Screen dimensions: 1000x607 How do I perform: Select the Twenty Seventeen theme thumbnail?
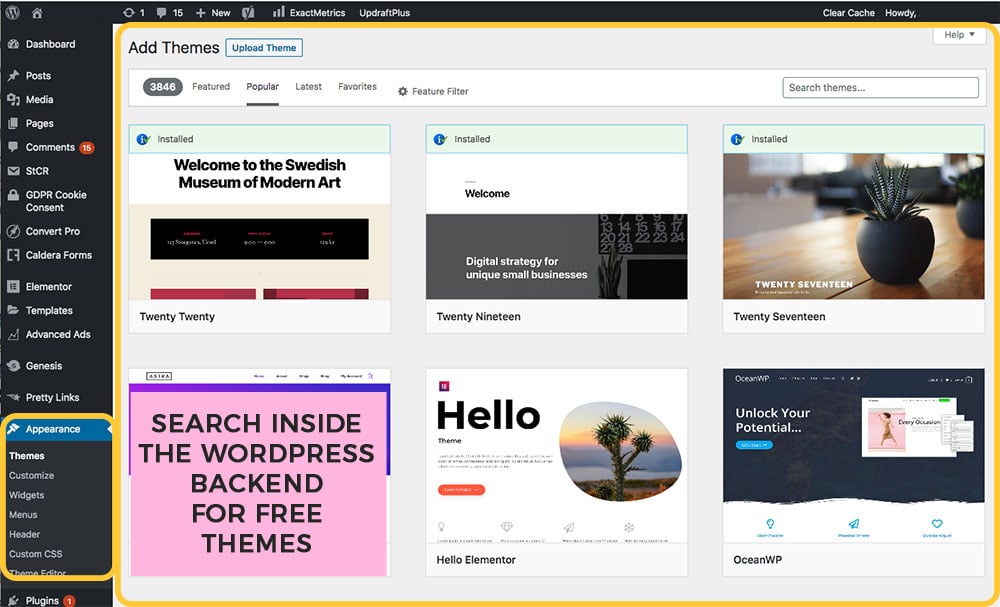853,226
